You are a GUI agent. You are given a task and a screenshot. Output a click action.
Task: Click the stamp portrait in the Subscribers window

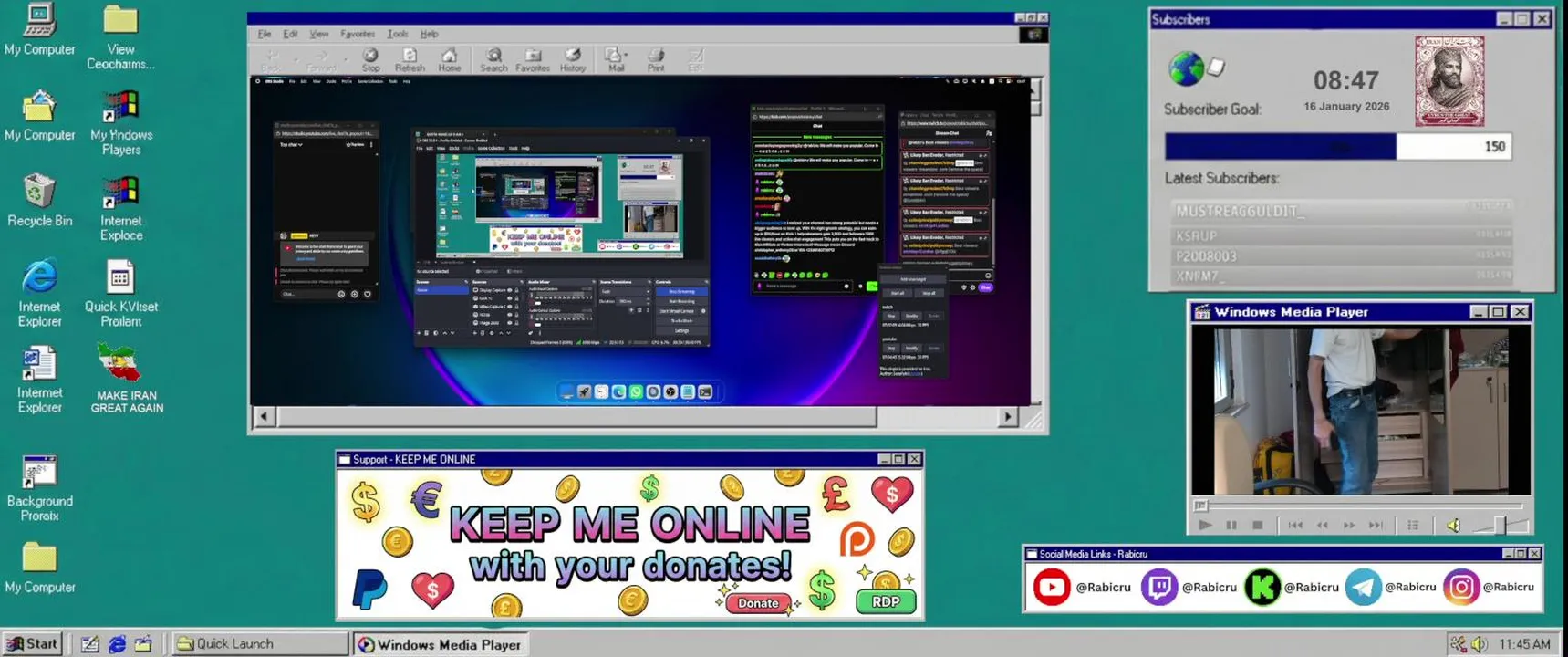[1449, 81]
